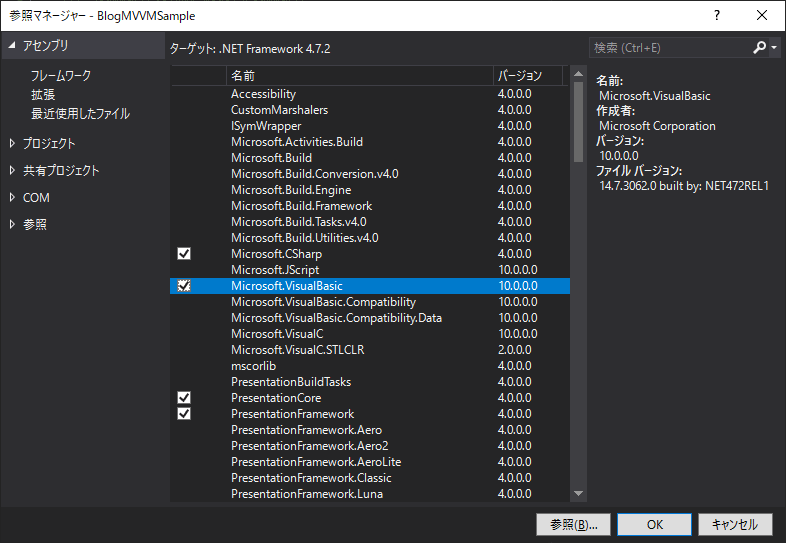The width and height of the screenshot is (786, 543).
Task: Click the search box 検索 (Ctrl+E)
Action: pyautogui.click(x=670, y=48)
